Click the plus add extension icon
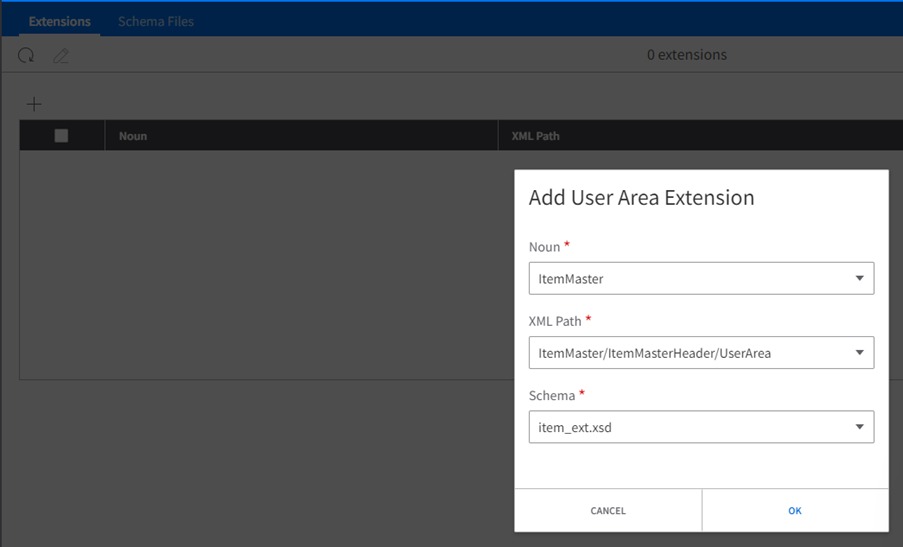Image resolution: width=903 pixels, height=547 pixels. point(34,104)
